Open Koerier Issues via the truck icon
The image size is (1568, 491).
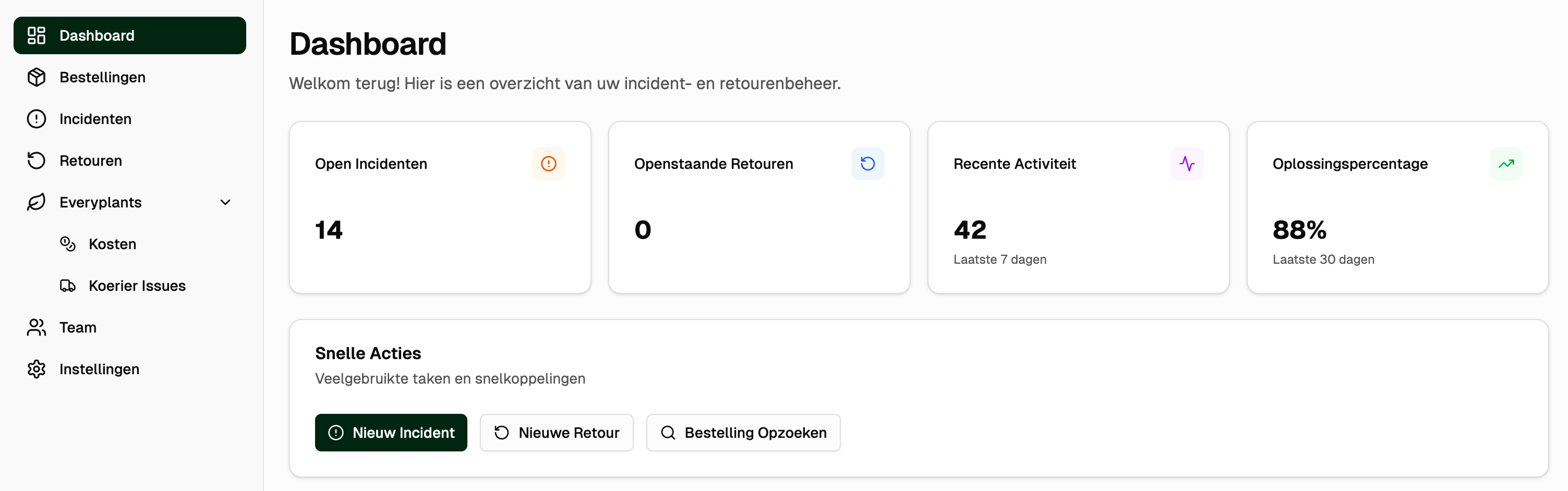(67, 285)
